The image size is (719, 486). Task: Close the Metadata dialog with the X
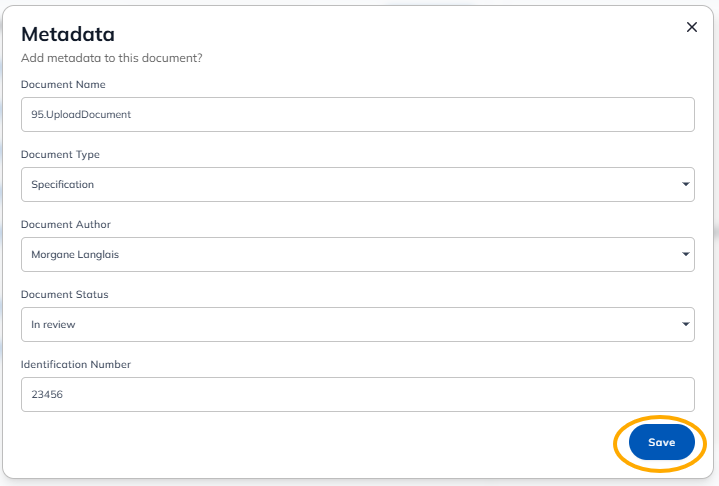point(691,27)
